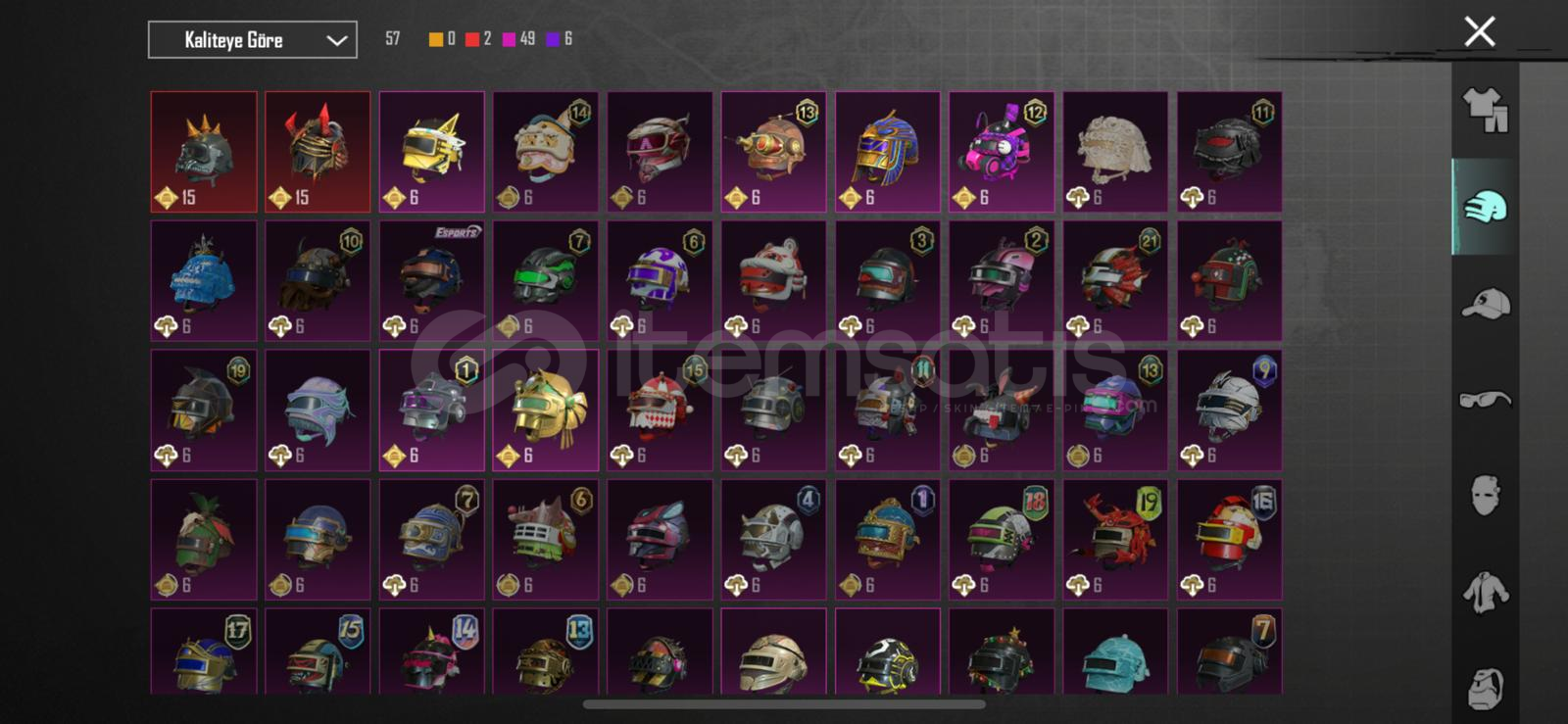The width and height of the screenshot is (1568, 724).
Task: Open the cap headwear category icon
Action: click(x=1485, y=304)
